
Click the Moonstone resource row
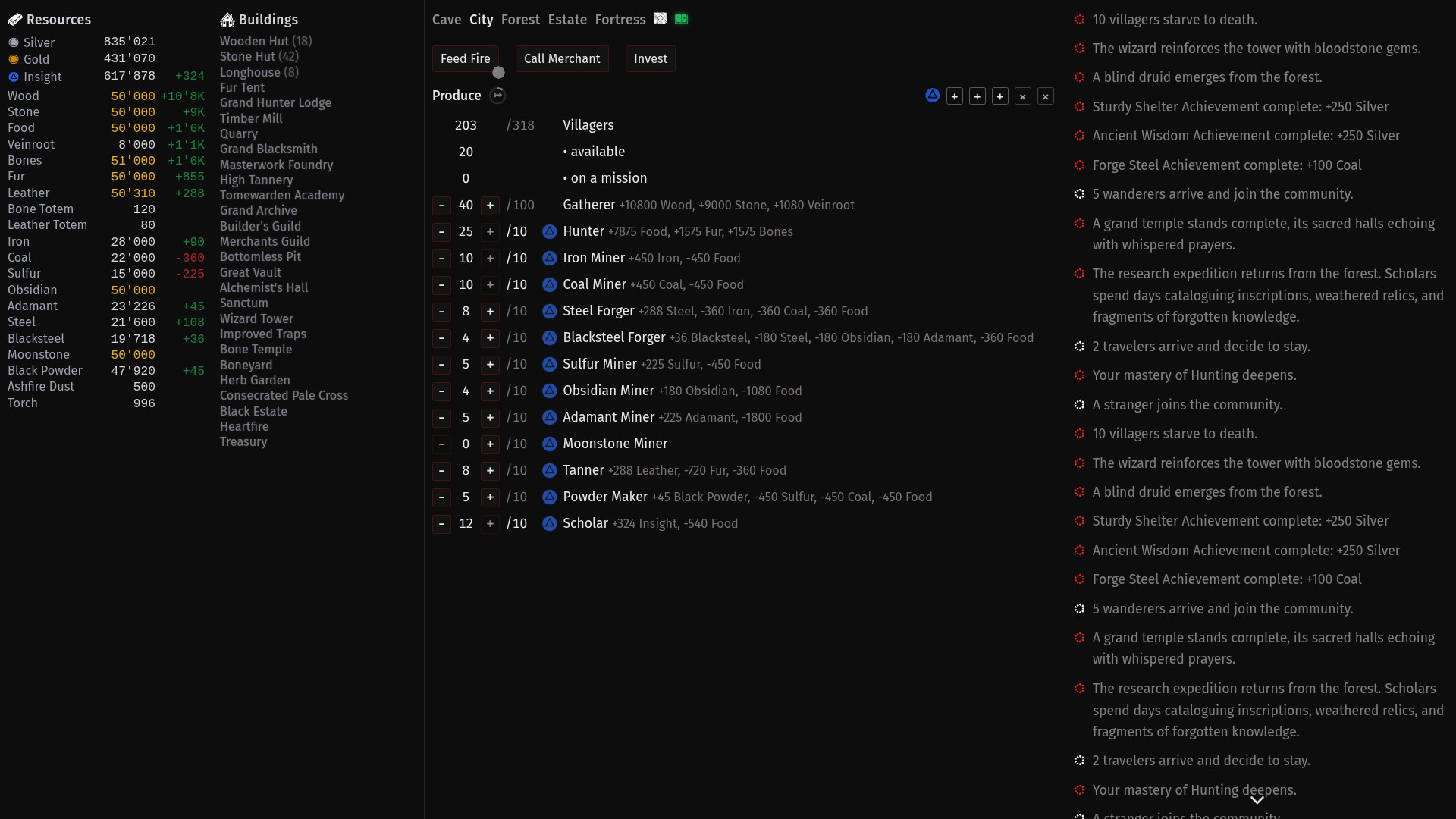(106, 355)
